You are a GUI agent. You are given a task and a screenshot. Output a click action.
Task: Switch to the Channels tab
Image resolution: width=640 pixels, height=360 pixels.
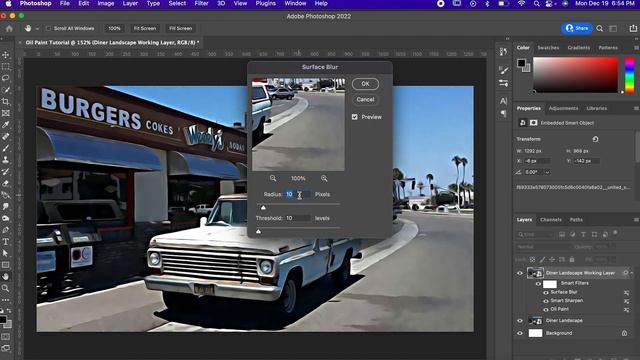551,220
